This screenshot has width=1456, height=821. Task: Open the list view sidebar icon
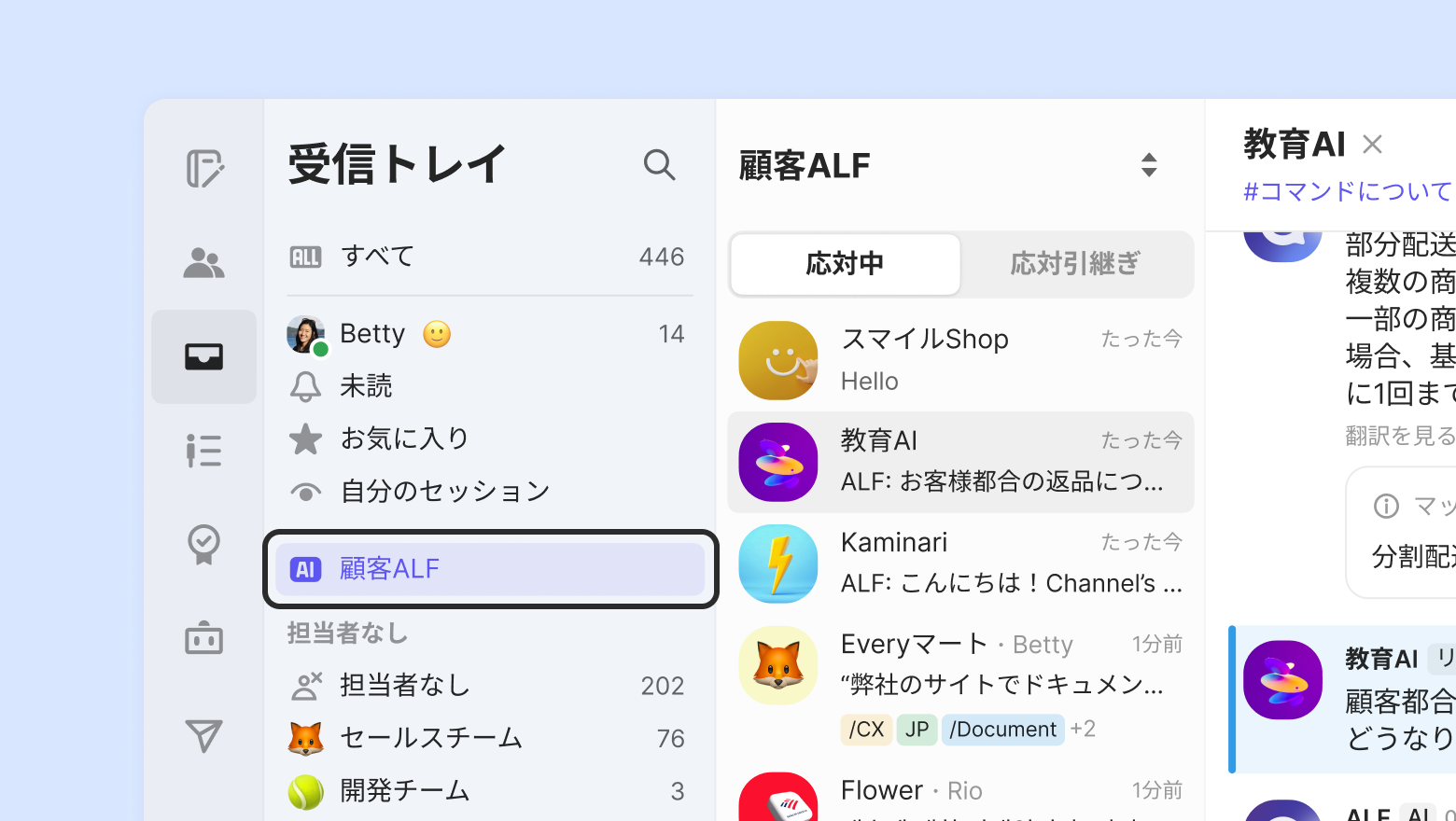coord(203,451)
